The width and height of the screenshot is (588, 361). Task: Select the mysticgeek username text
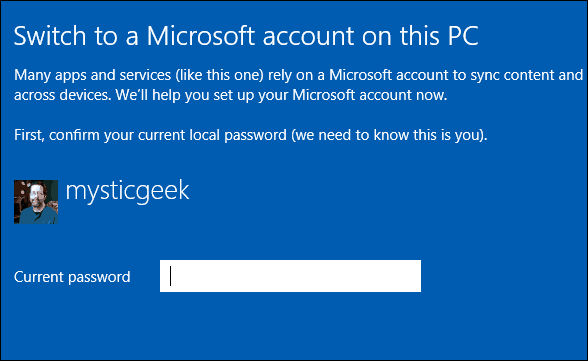click(128, 192)
